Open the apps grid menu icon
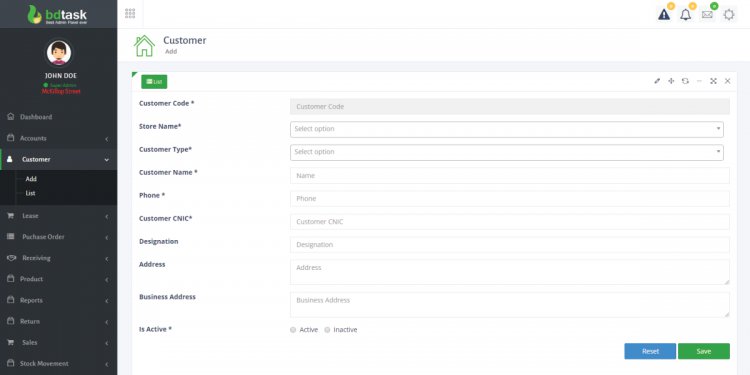The width and height of the screenshot is (750, 375). coord(130,13)
